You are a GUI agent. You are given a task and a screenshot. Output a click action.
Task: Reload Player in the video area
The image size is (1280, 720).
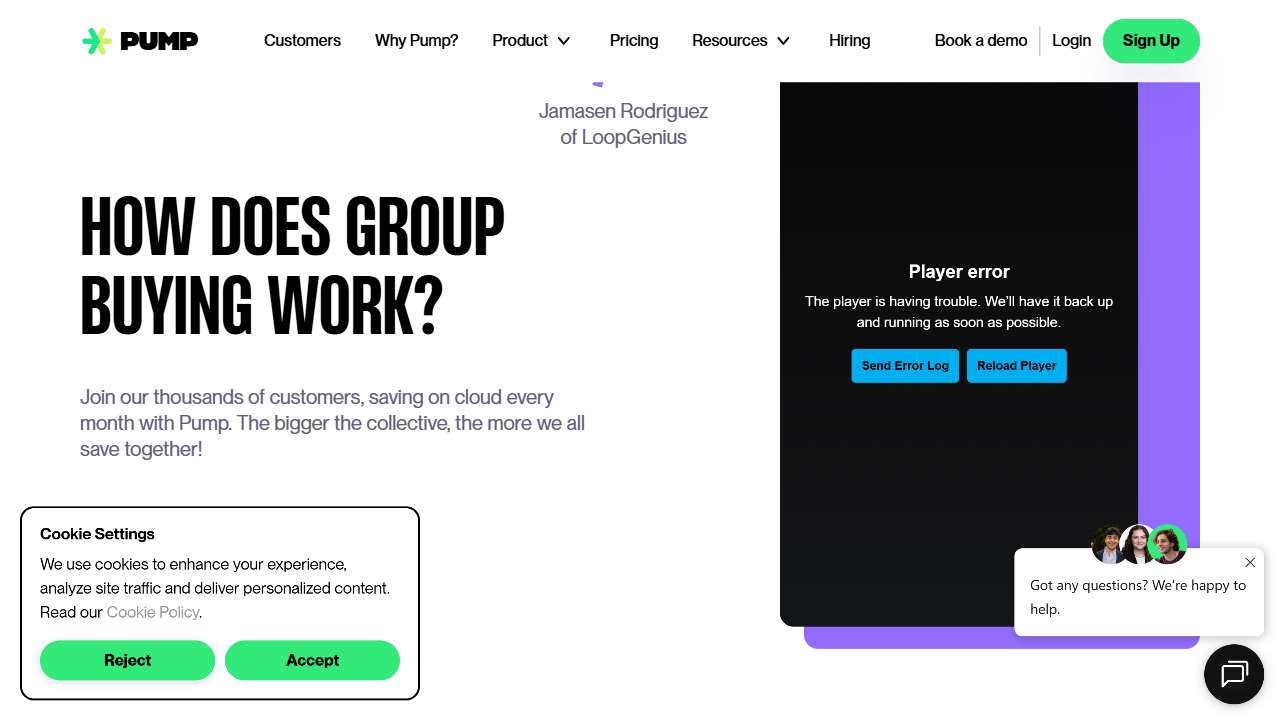(1016, 366)
